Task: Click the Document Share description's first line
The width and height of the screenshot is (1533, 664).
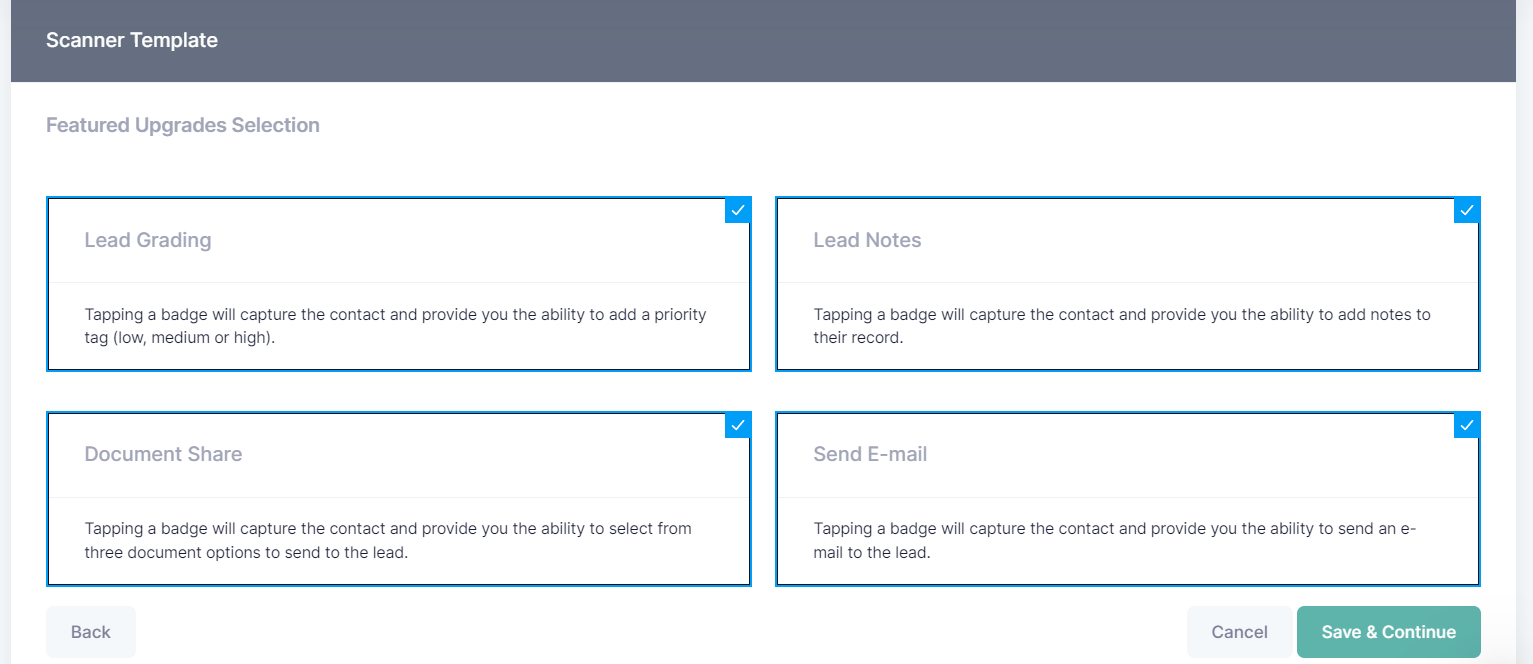Action: (x=388, y=528)
